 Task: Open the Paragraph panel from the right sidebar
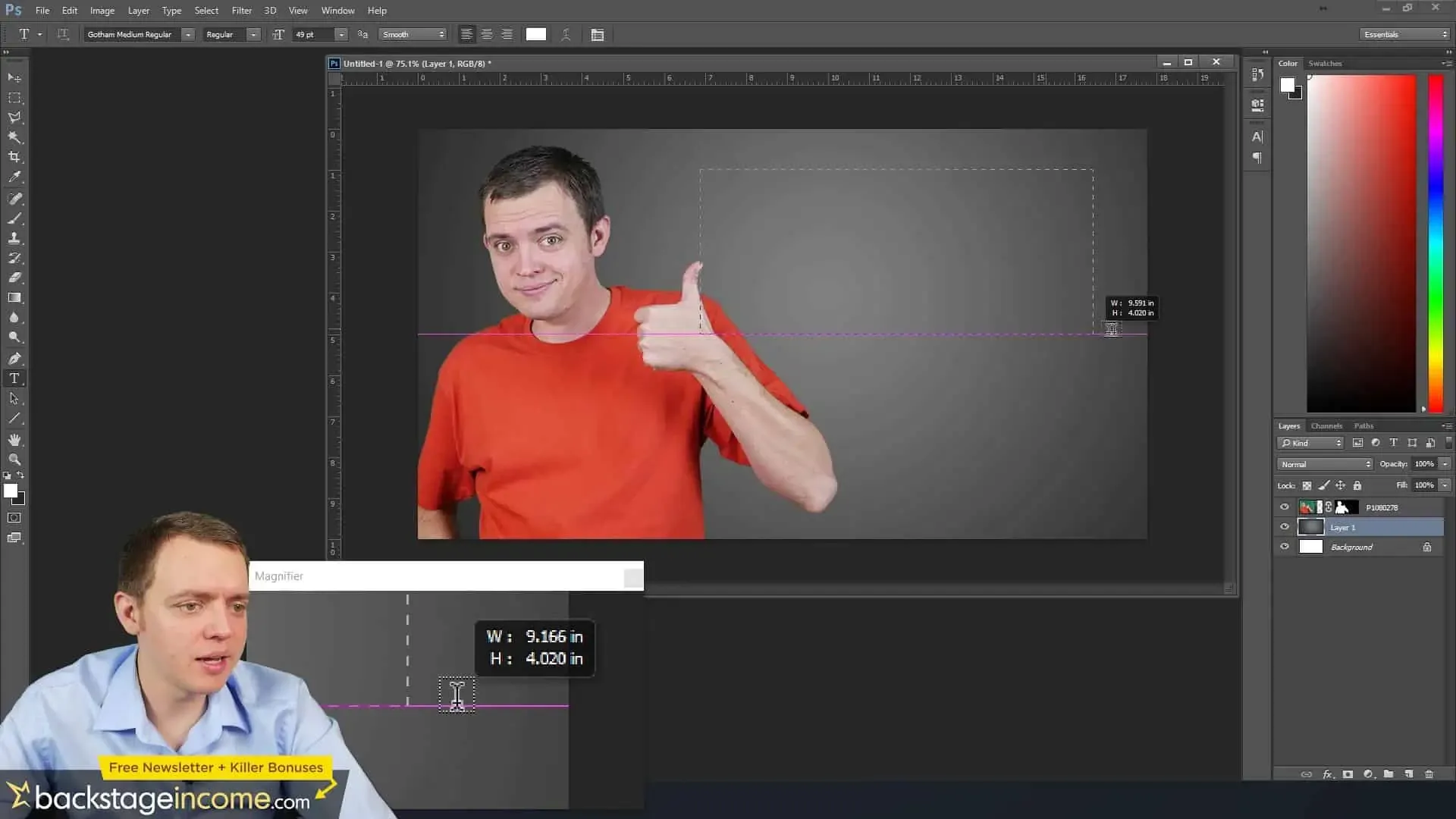pyautogui.click(x=1257, y=157)
